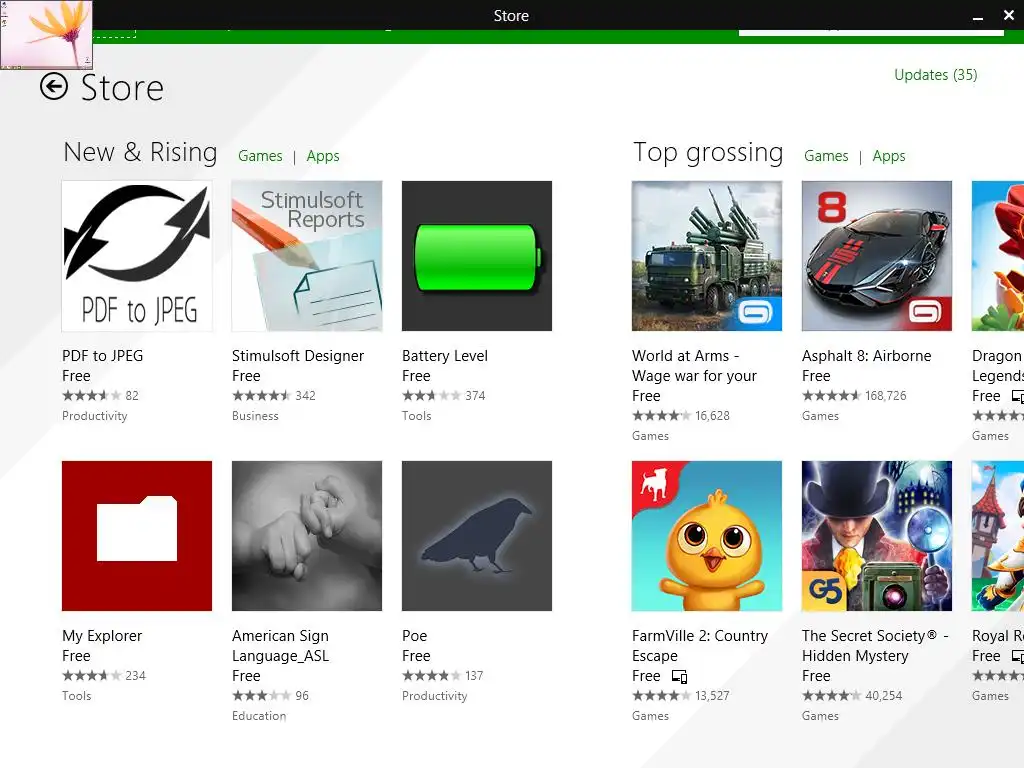
Task: Click the PDF to JPEG 82 rating stars
Action: (x=91, y=396)
